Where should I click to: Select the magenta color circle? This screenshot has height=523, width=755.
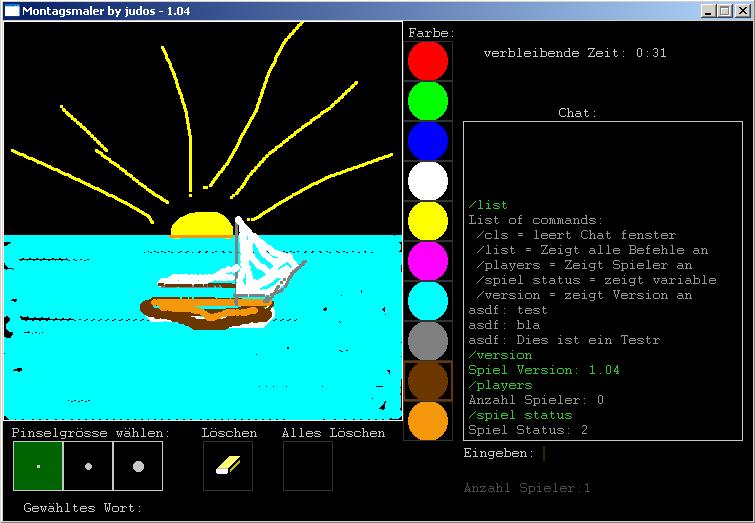tap(428, 261)
